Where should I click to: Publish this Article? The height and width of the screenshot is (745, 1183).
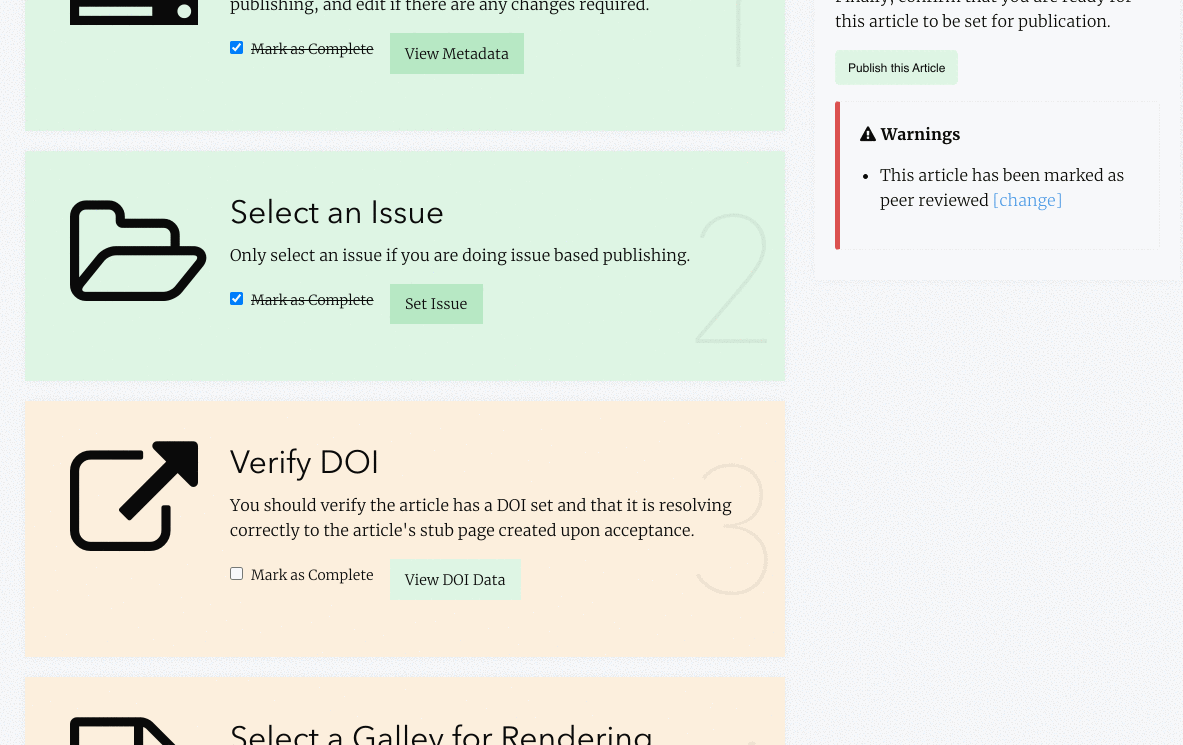(x=896, y=68)
